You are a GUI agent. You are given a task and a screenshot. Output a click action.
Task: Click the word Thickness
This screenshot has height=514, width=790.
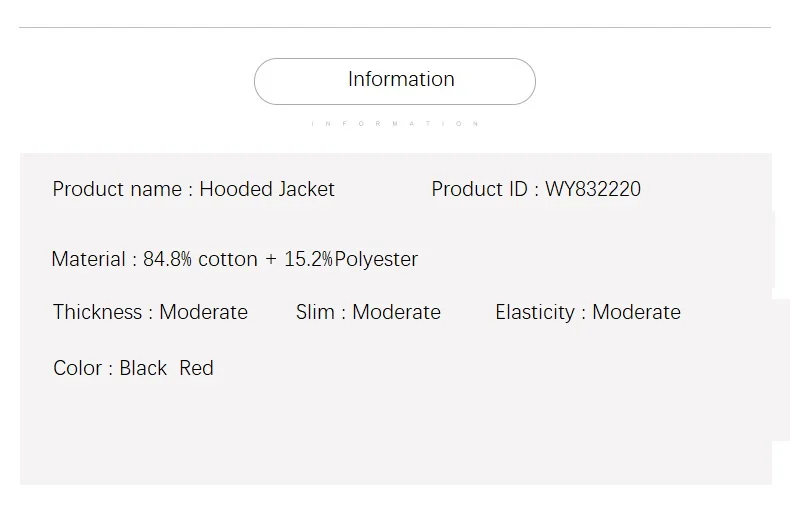[x=97, y=312]
